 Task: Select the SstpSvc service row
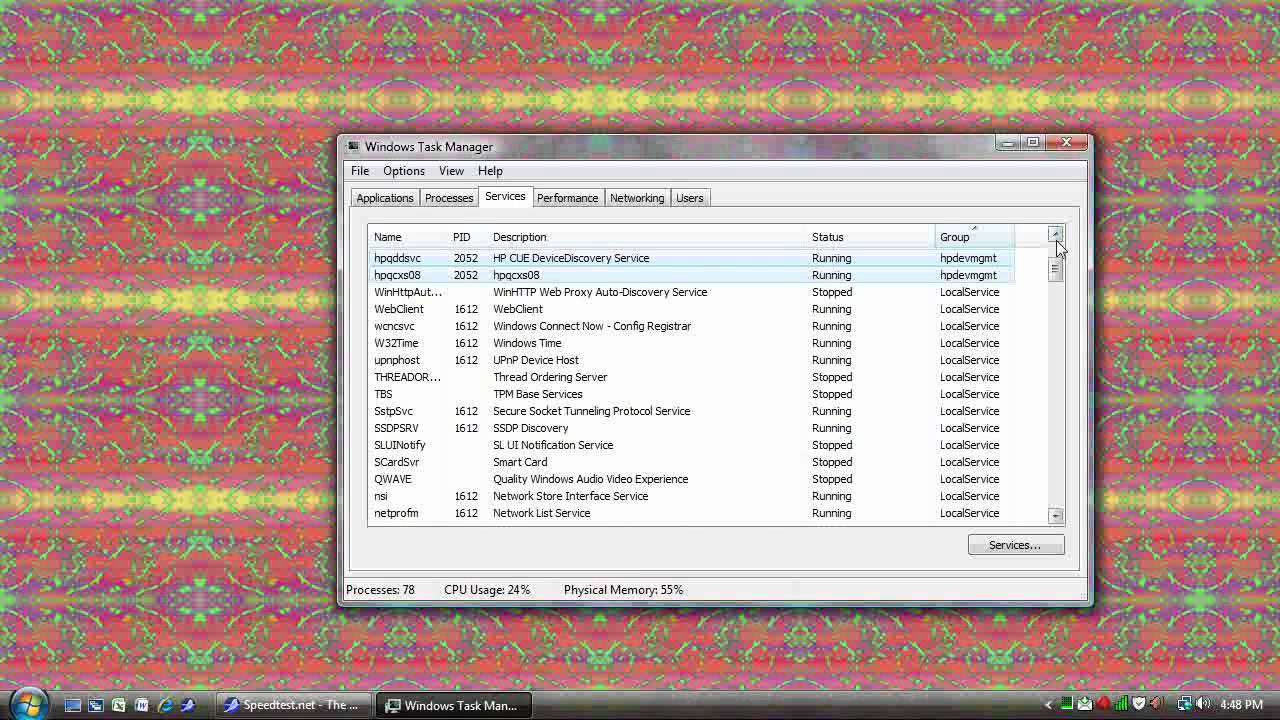[x=691, y=411]
